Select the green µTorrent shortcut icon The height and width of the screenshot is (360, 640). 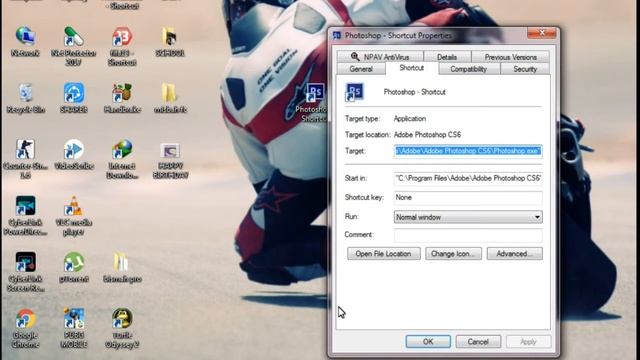point(73,262)
